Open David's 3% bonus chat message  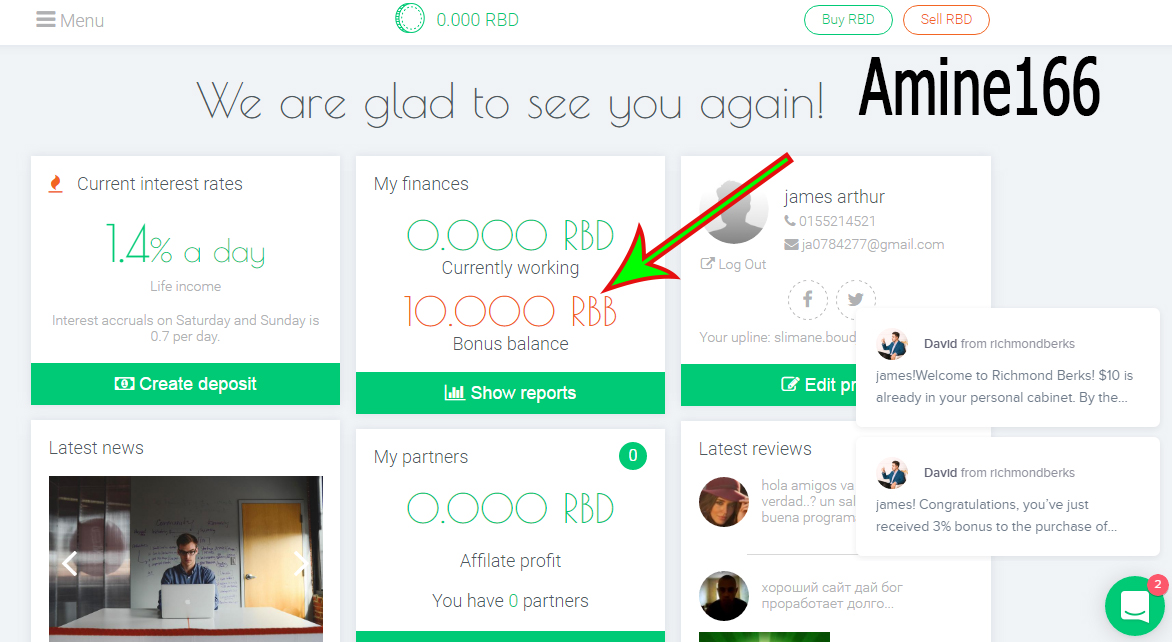(1008, 497)
